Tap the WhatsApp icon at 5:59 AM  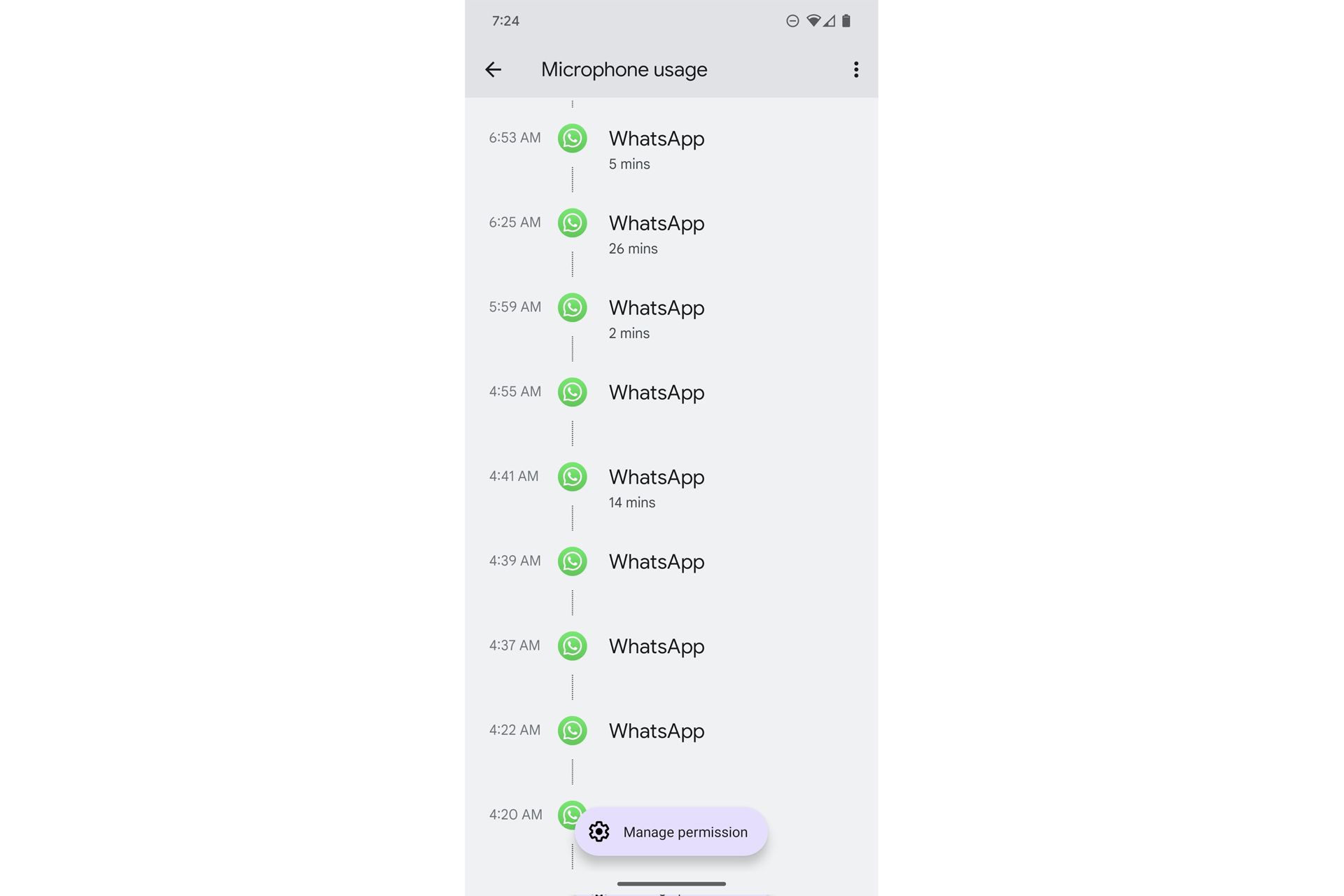point(573,307)
